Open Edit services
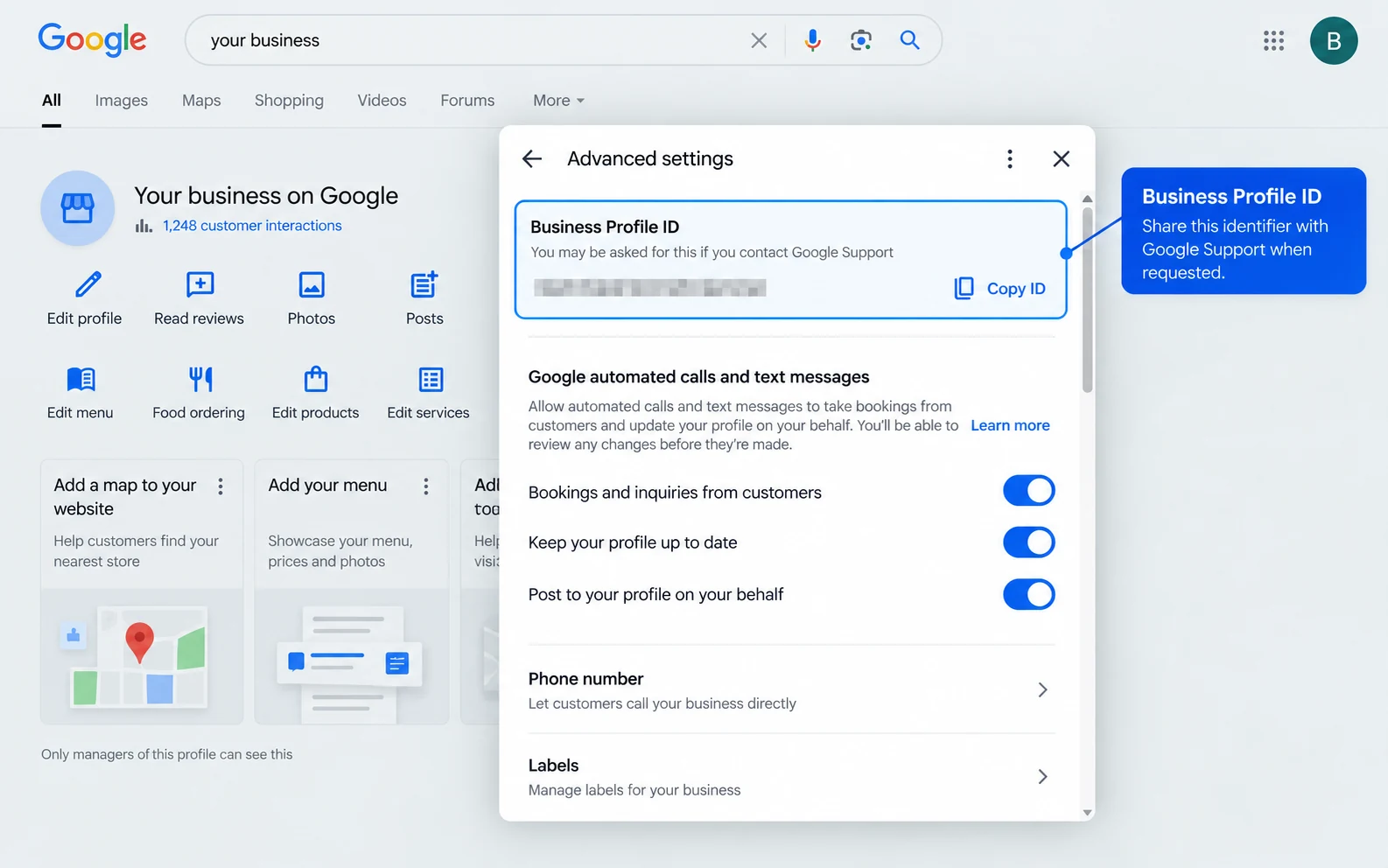Screen dimensions: 1388x868 coord(429,394)
